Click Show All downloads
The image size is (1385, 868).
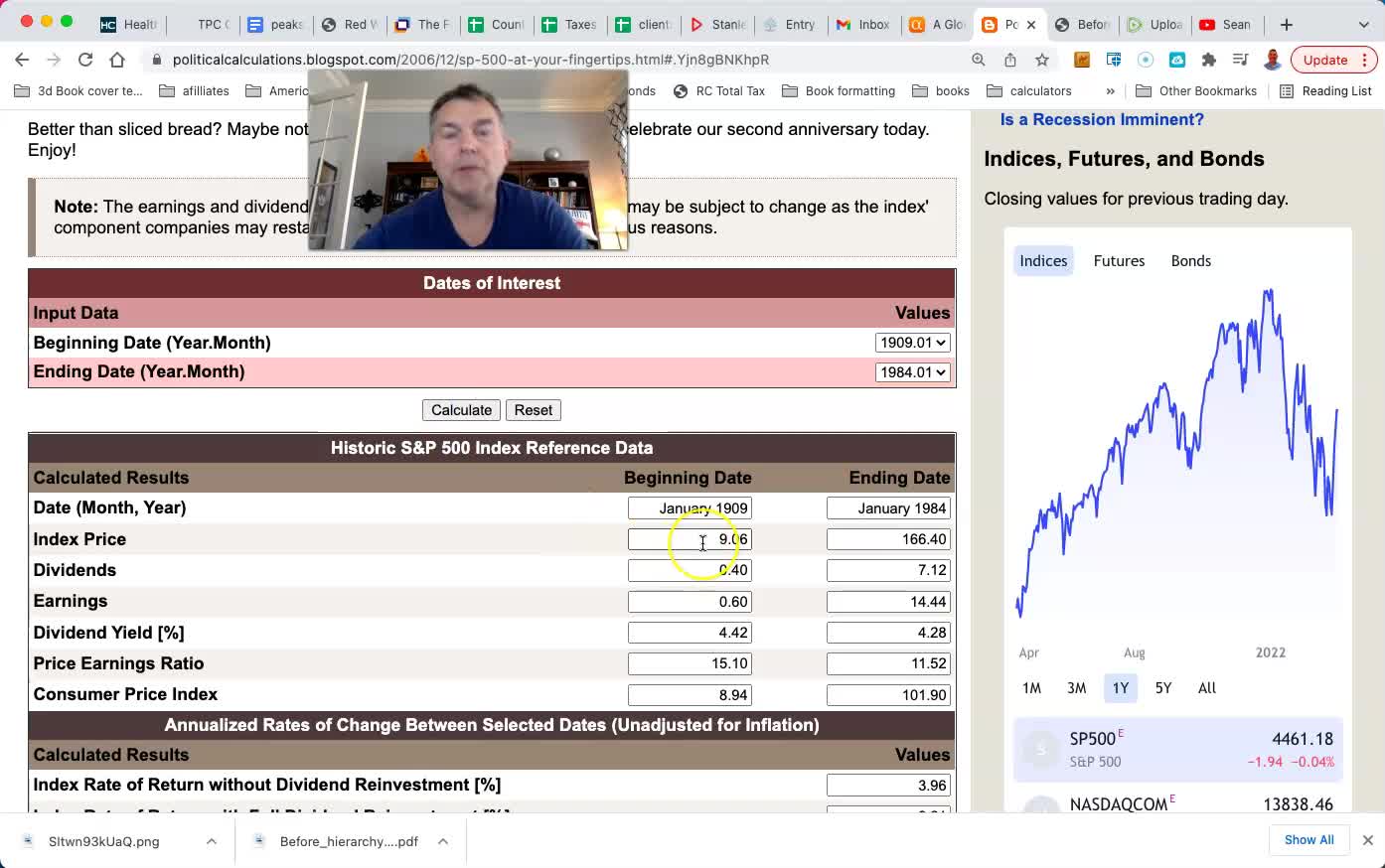tap(1308, 840)
